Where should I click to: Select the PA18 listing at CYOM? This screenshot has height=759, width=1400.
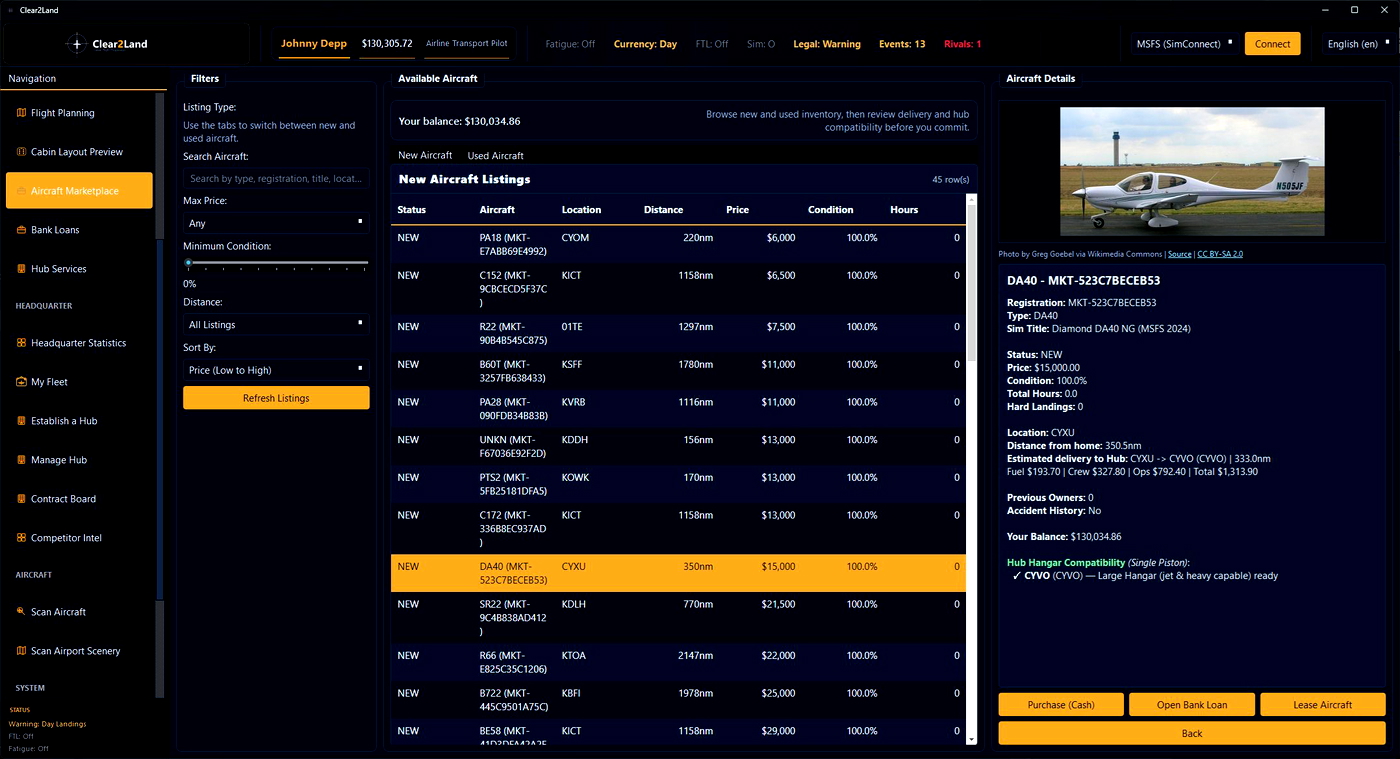coord(678,245)
